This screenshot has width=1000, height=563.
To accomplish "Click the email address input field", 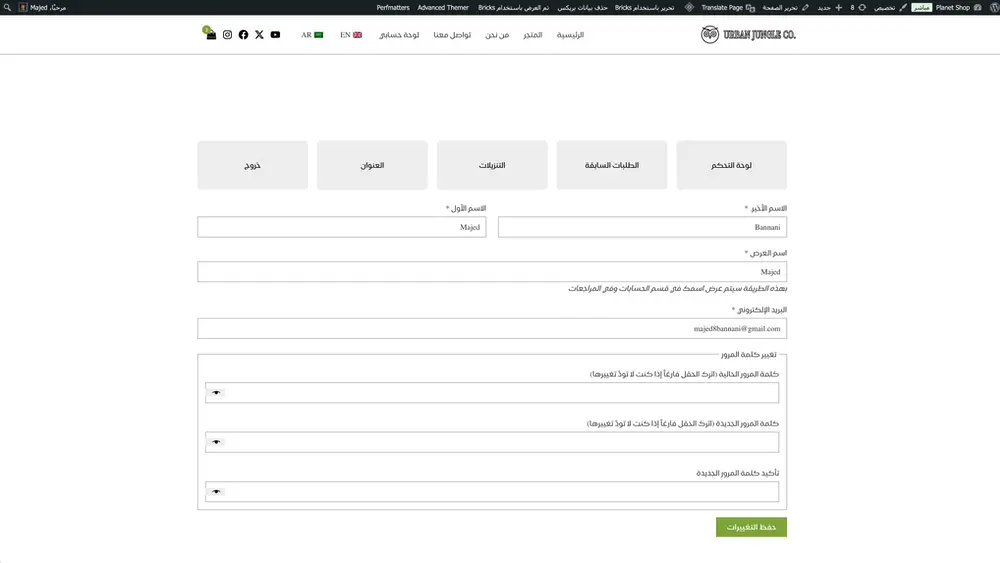I will [x=492, y=328].
